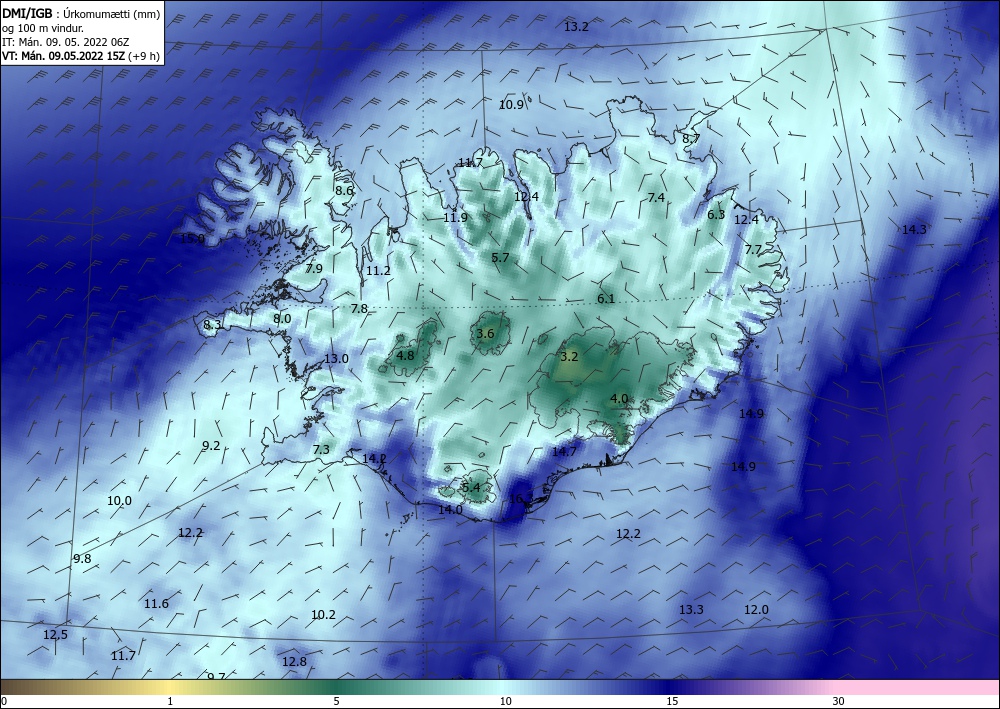The height and width of the screenshot is (709, 1000).
Task: Click the 9.8 value in the southwest ocean
Action: 82,559
